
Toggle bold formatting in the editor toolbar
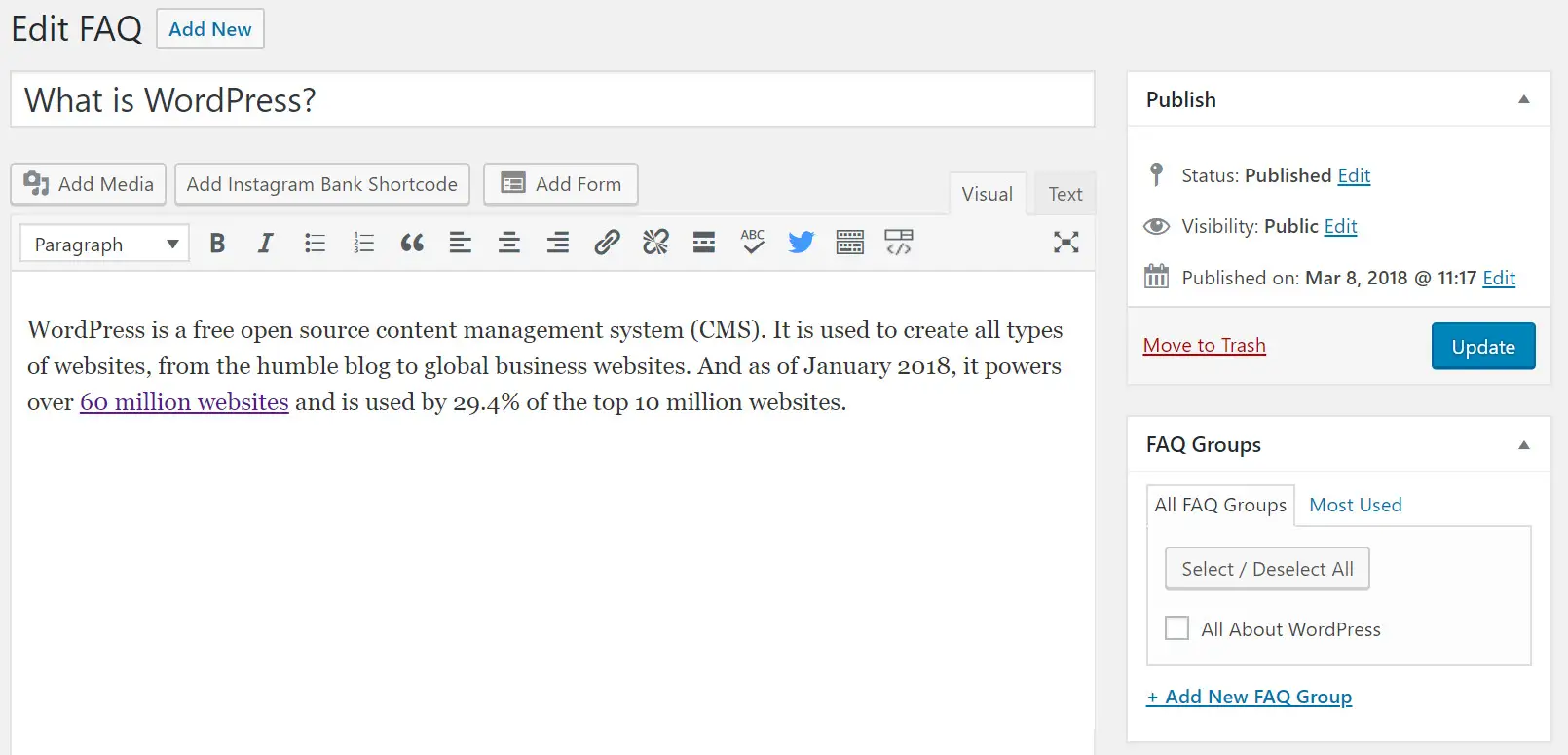217,244
